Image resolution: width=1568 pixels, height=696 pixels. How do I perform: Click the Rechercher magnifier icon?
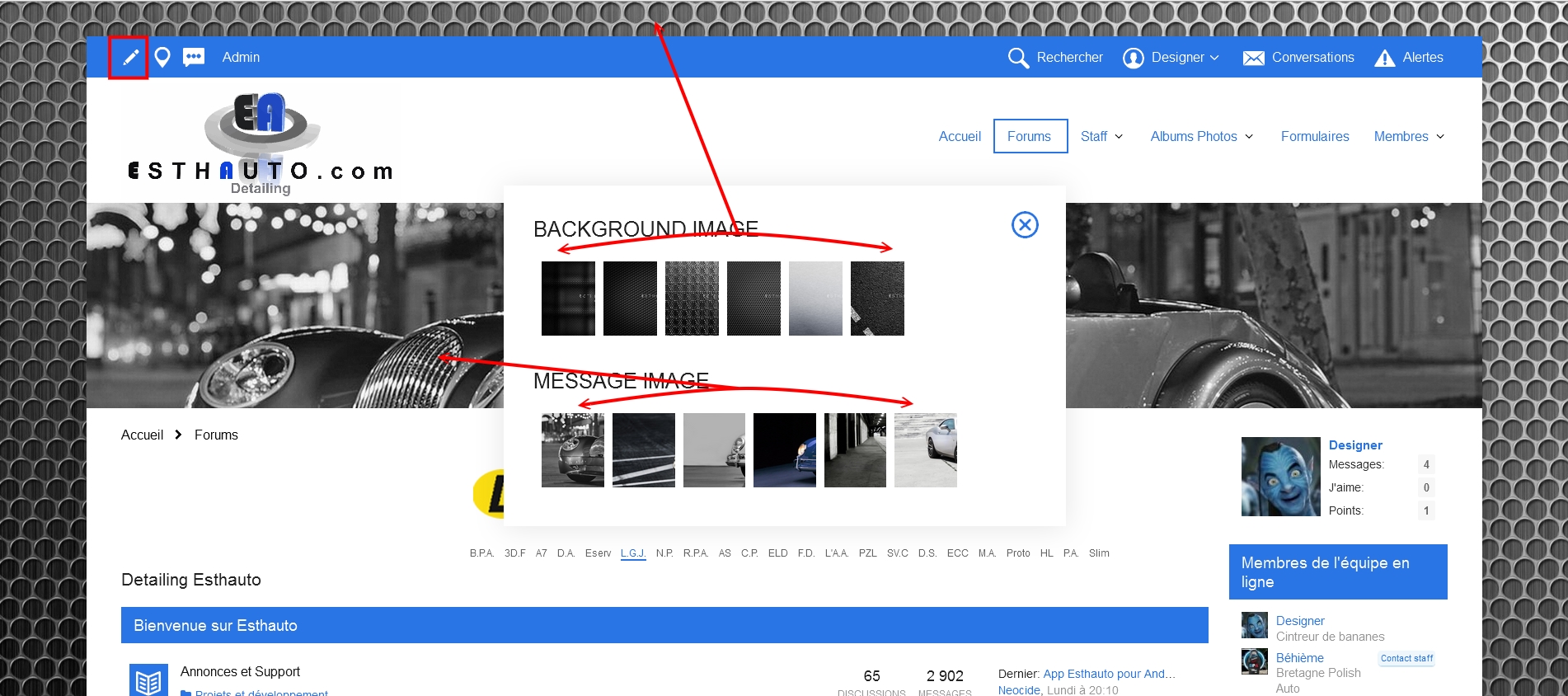point(1018,58)
